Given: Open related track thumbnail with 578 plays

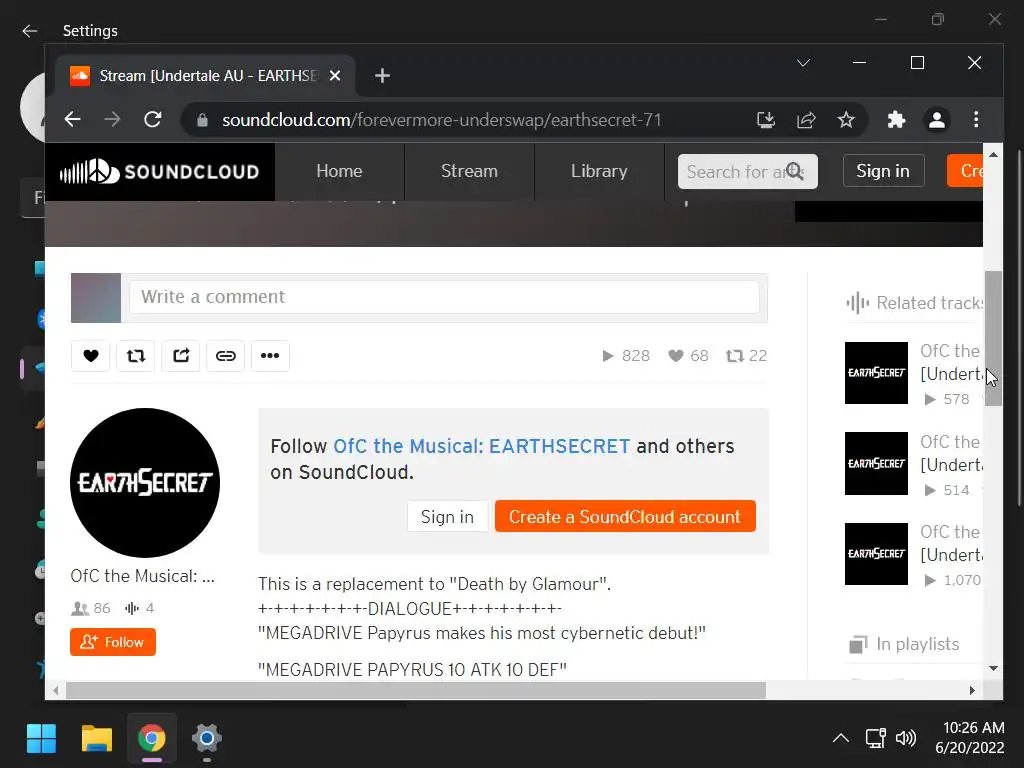Looking at the screenshot, I should 876,373.
